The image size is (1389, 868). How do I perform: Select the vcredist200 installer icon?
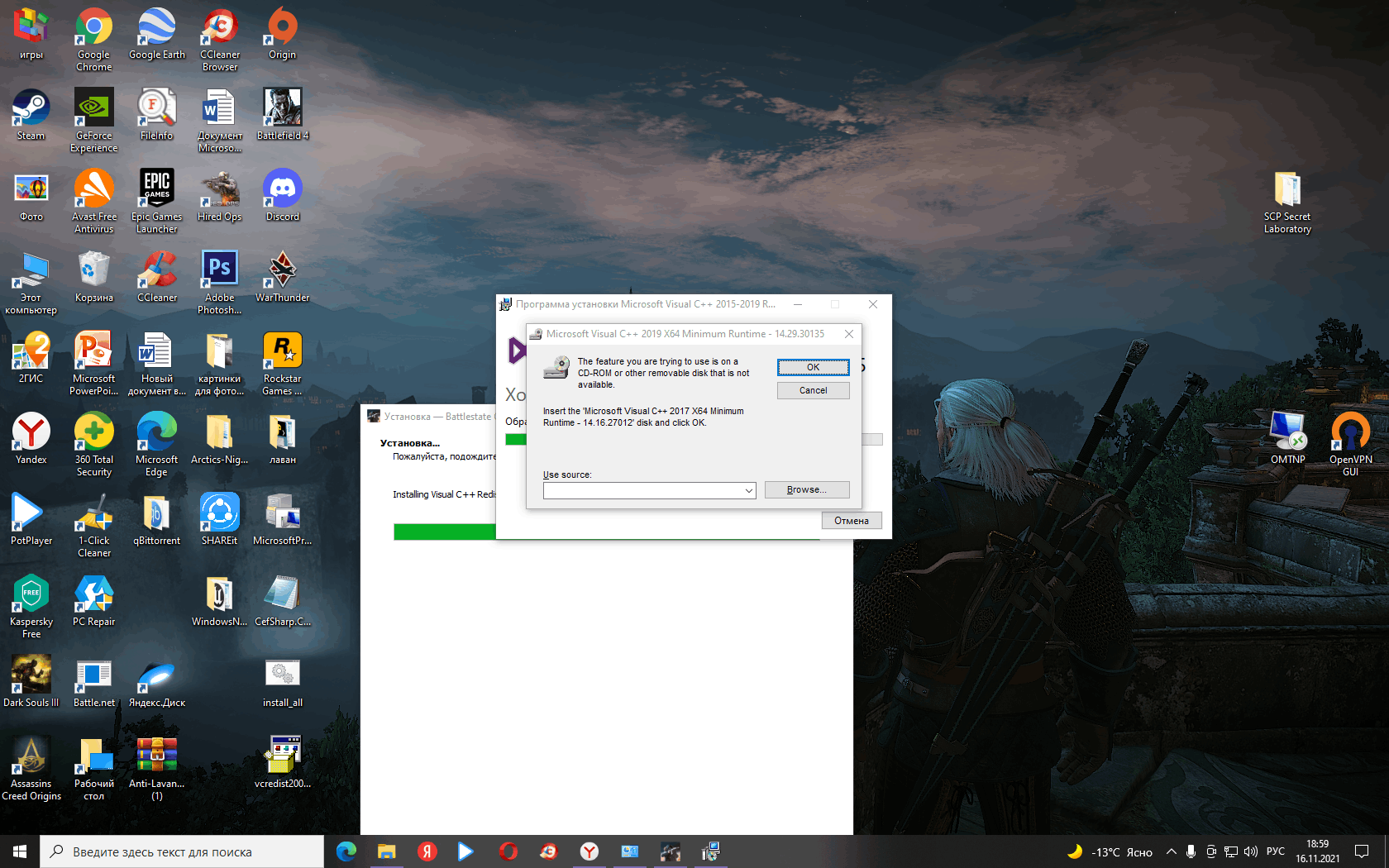pos(283,762)
